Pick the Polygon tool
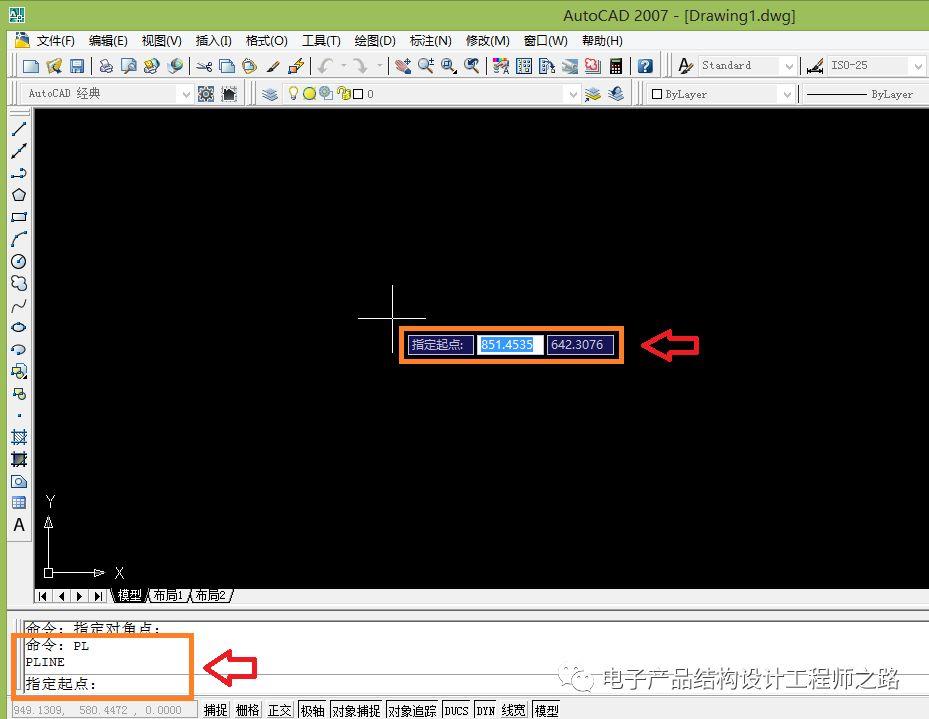This screenshot has height=719, width=929. pyautogui.click(x=19, y=195)
